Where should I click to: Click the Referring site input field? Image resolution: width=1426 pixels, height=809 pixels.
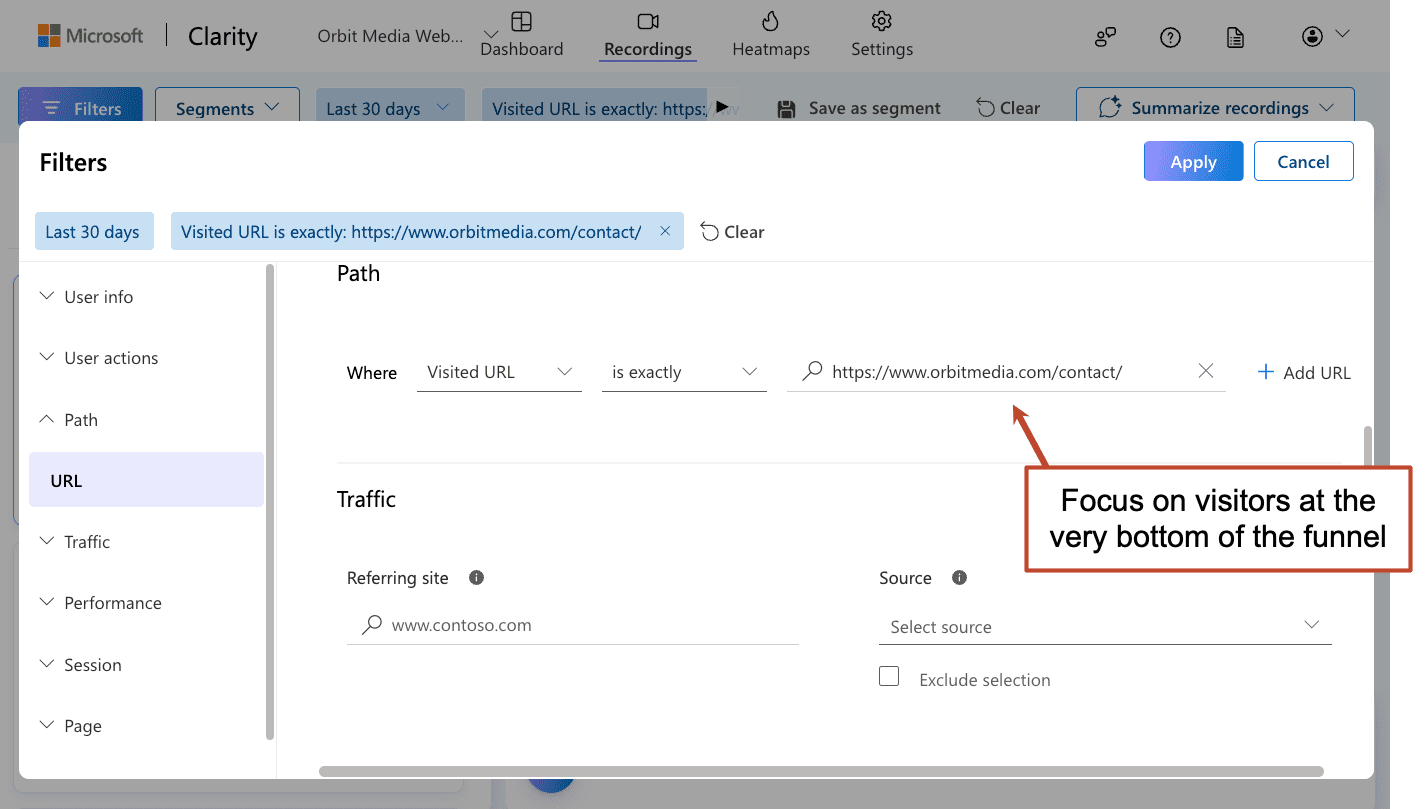573,625
